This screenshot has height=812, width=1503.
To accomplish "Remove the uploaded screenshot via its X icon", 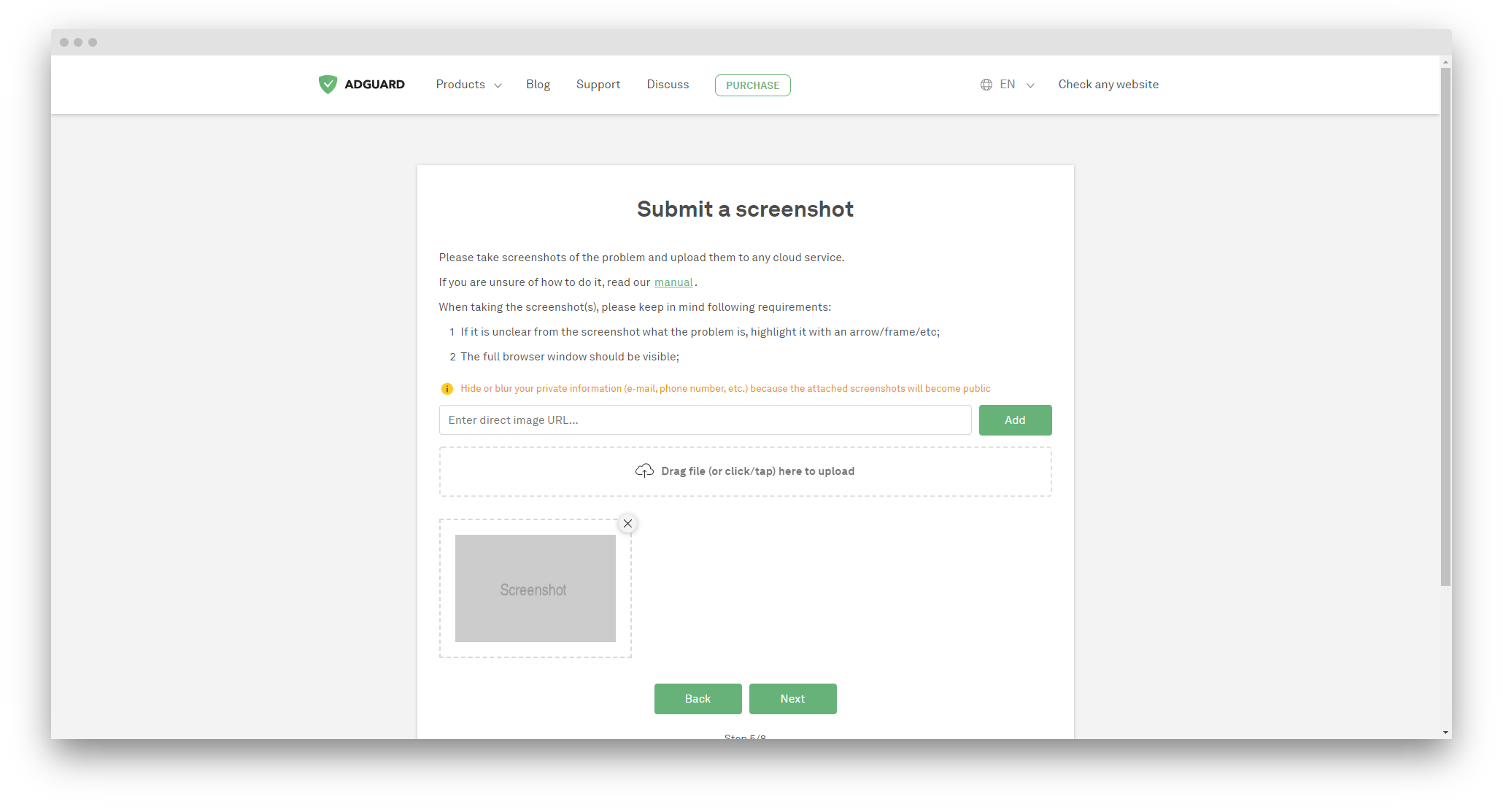I will click(x=627, y=523).
